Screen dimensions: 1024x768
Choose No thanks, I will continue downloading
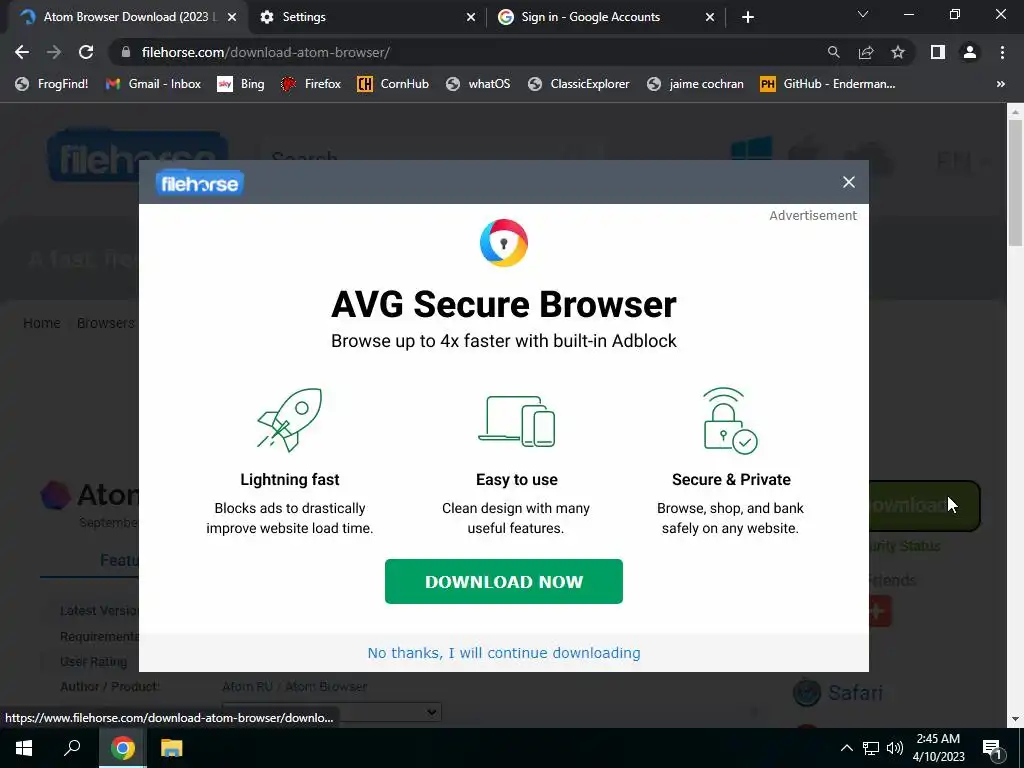[x=504, y=652]
